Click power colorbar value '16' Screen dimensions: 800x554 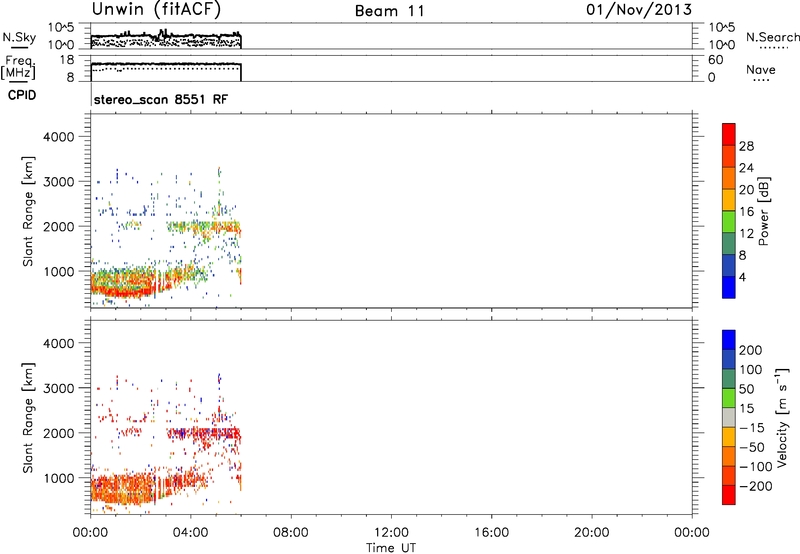click(x=746, y=212)
